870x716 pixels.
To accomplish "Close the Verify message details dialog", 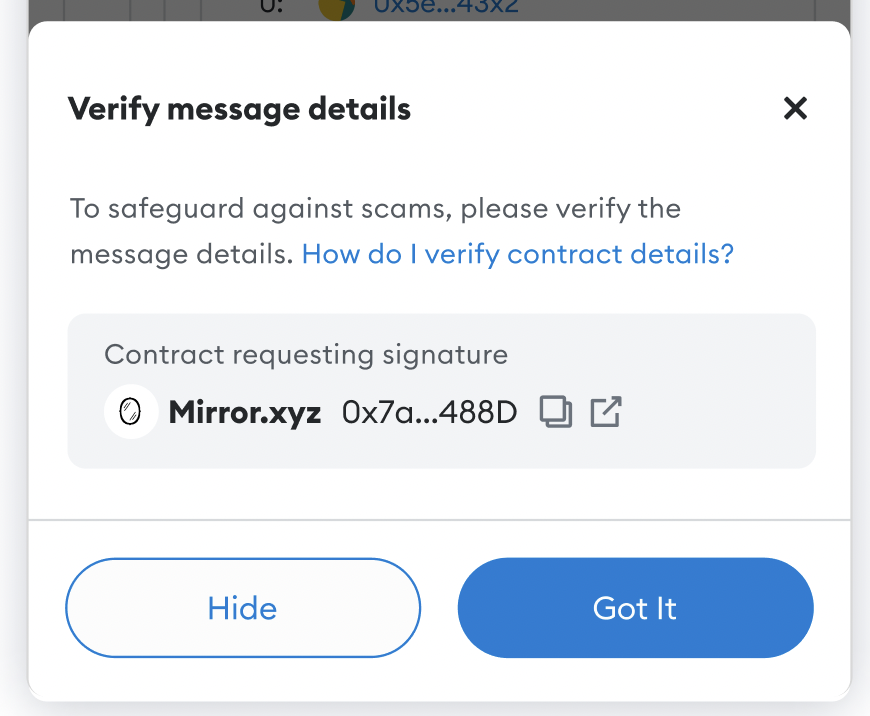I will pos(794,108).
